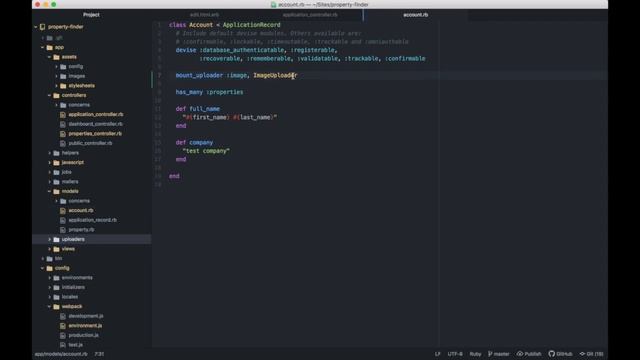This screenshot has width=640, height=360.
Task: Click application_record.rb file icon
Action: (63, 220)
